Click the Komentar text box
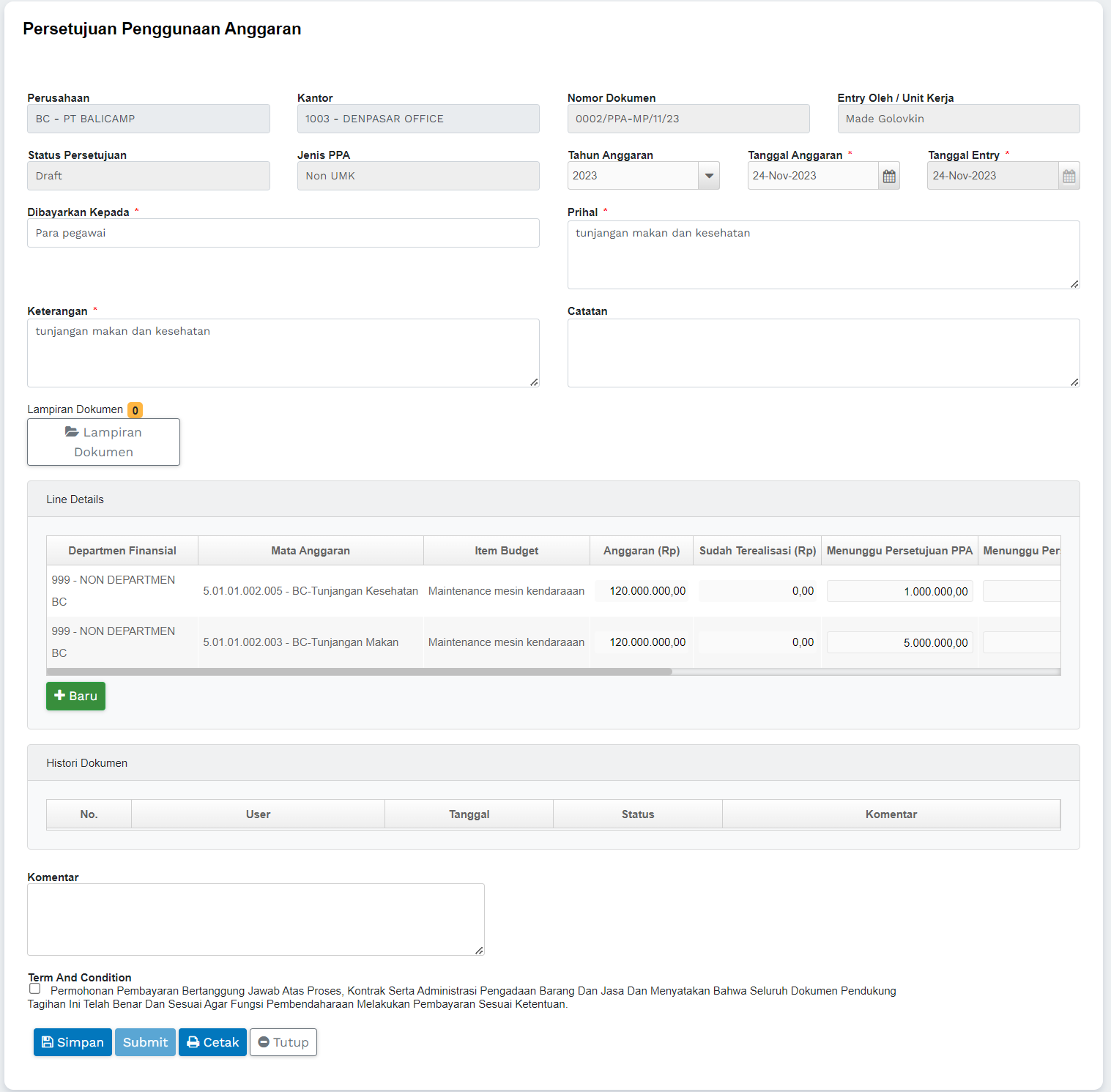 click(256, 919)
